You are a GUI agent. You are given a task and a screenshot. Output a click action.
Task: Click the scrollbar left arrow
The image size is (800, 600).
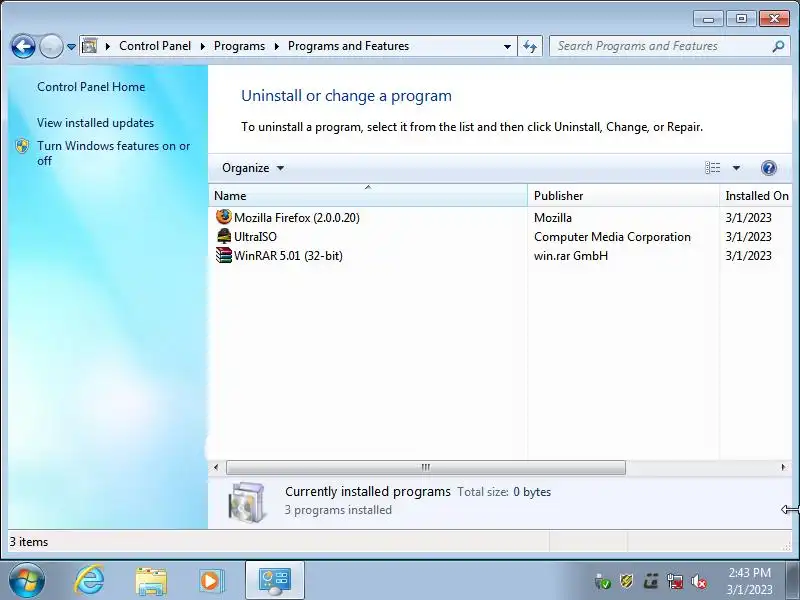[216, 467]
